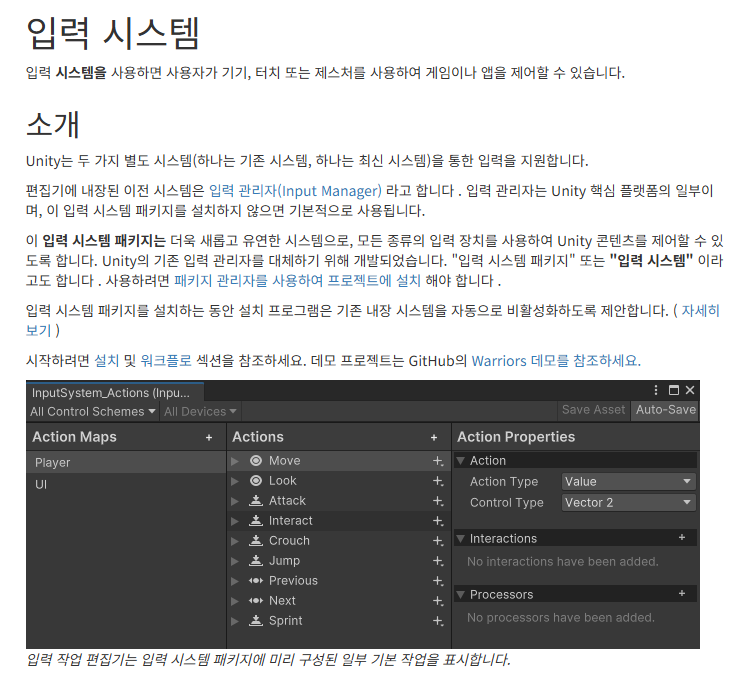Image resolution: width=738 pixels, height=677 pixels.
Task: Collapse the Processors foldout section
Action: (x=461, y=594)
